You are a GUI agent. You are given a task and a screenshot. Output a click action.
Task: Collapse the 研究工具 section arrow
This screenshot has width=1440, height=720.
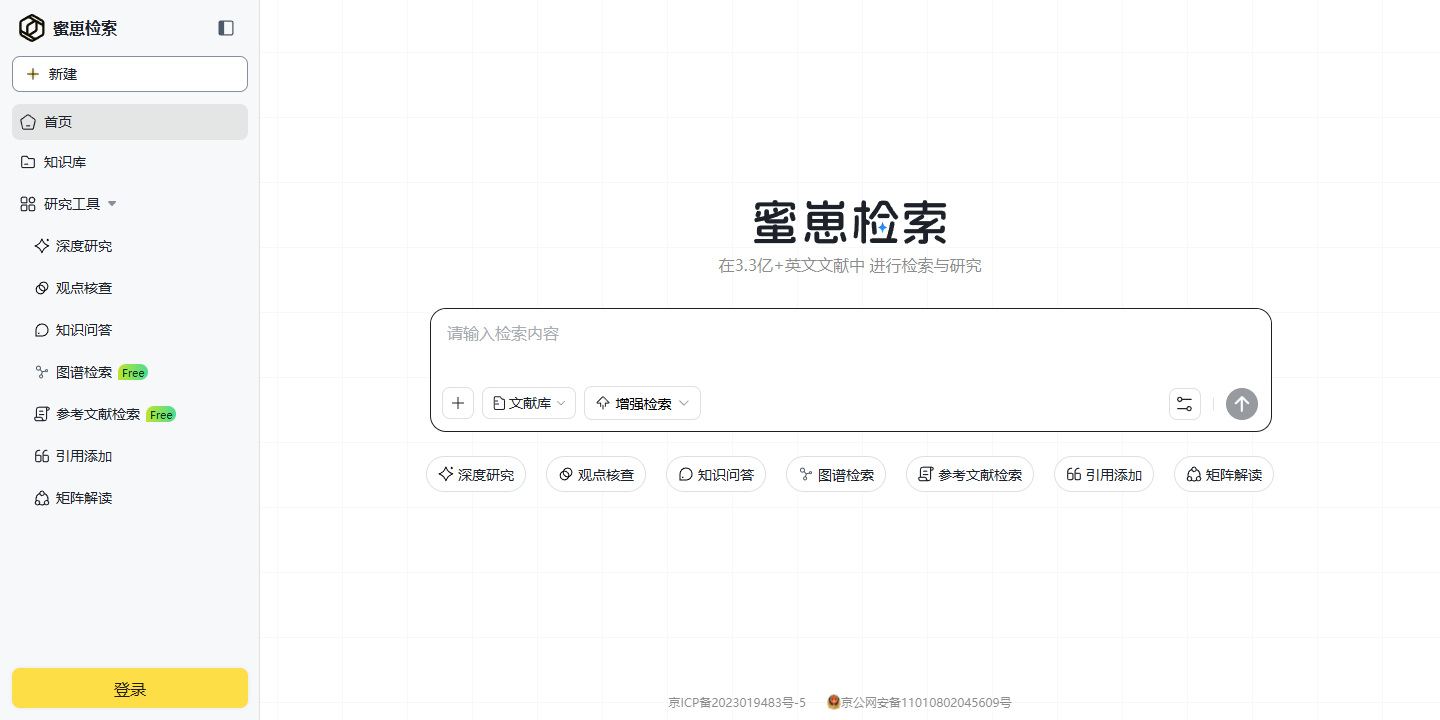coord(112,204)
